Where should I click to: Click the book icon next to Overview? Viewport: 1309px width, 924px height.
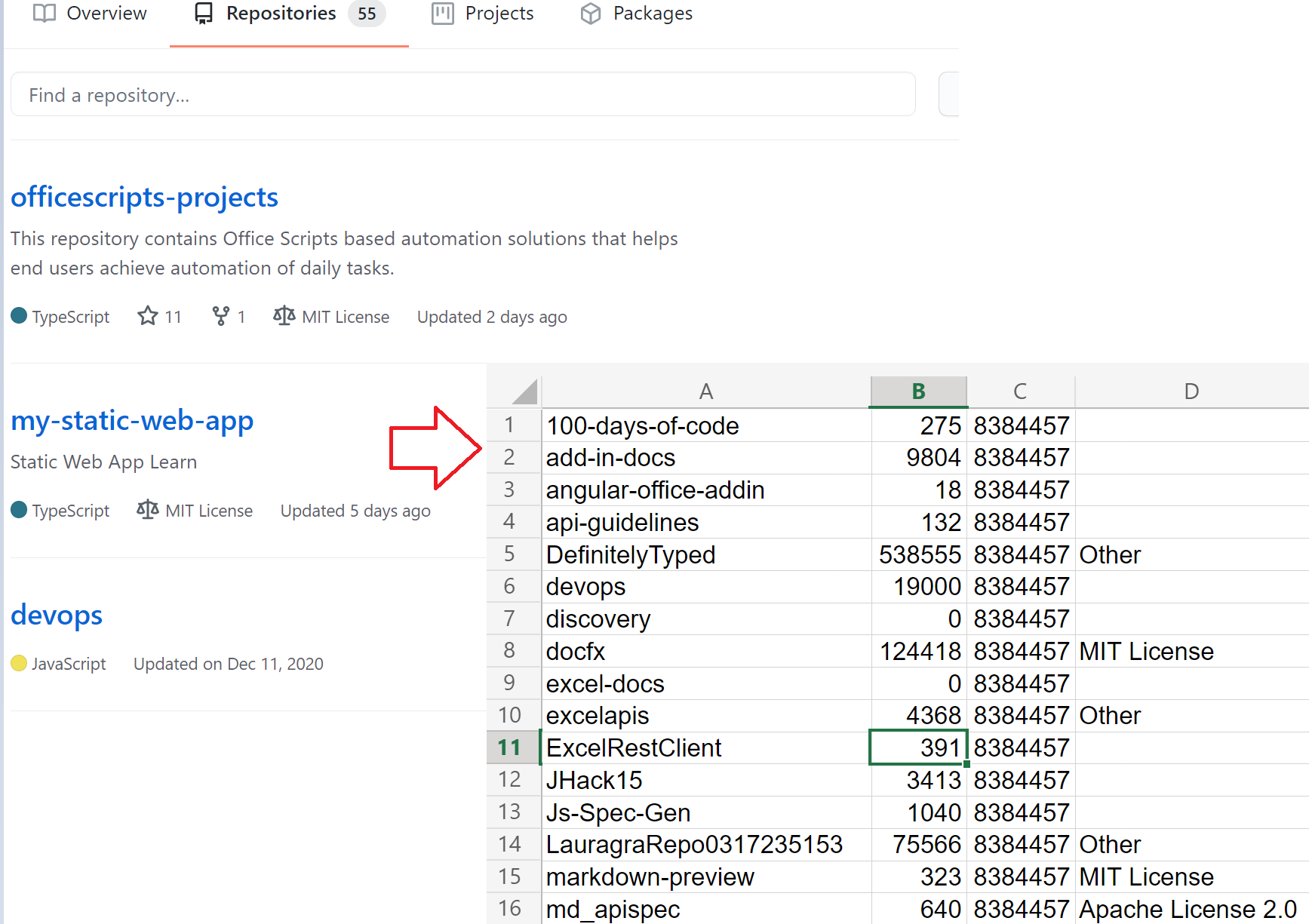(x=44, y=13)
